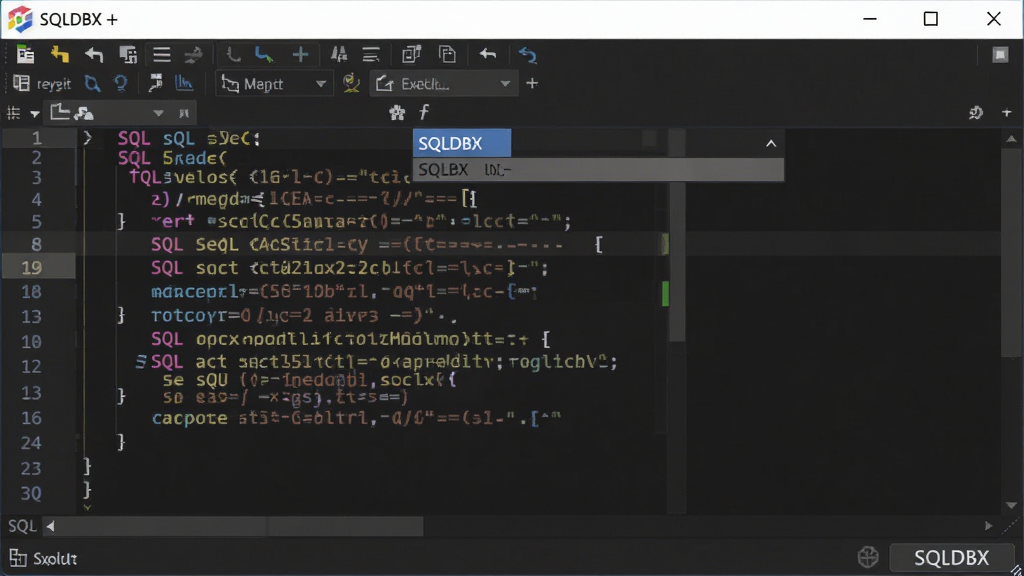Toggle the pin icon next to the folder dropdown
This screenshot has height=576, width=1024.
tap(184, 113)
